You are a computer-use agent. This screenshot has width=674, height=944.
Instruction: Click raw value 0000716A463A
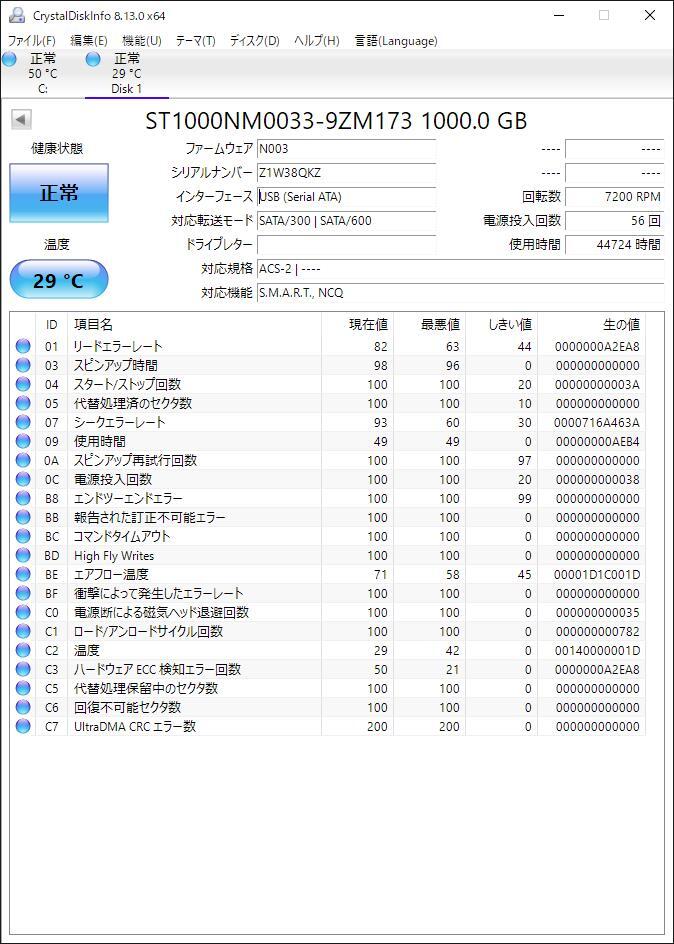[x=597, y=423]
